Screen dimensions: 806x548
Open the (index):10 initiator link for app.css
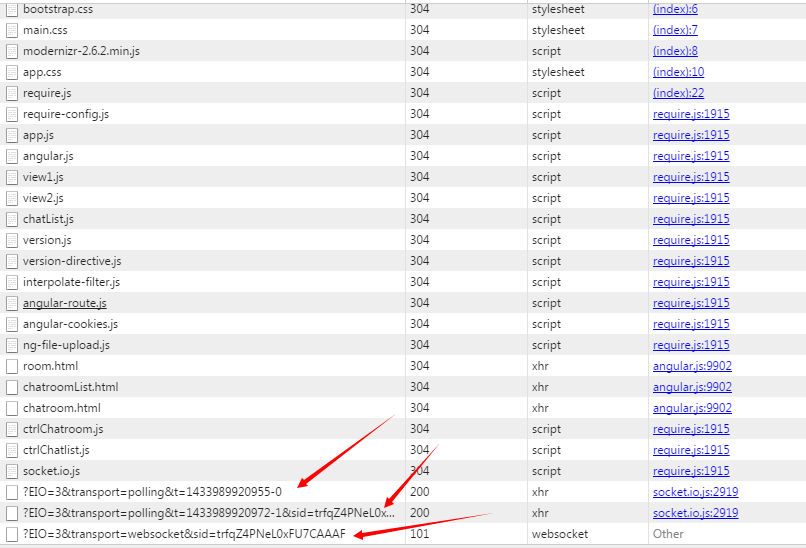pyautogui.click(x=678, y=72)
